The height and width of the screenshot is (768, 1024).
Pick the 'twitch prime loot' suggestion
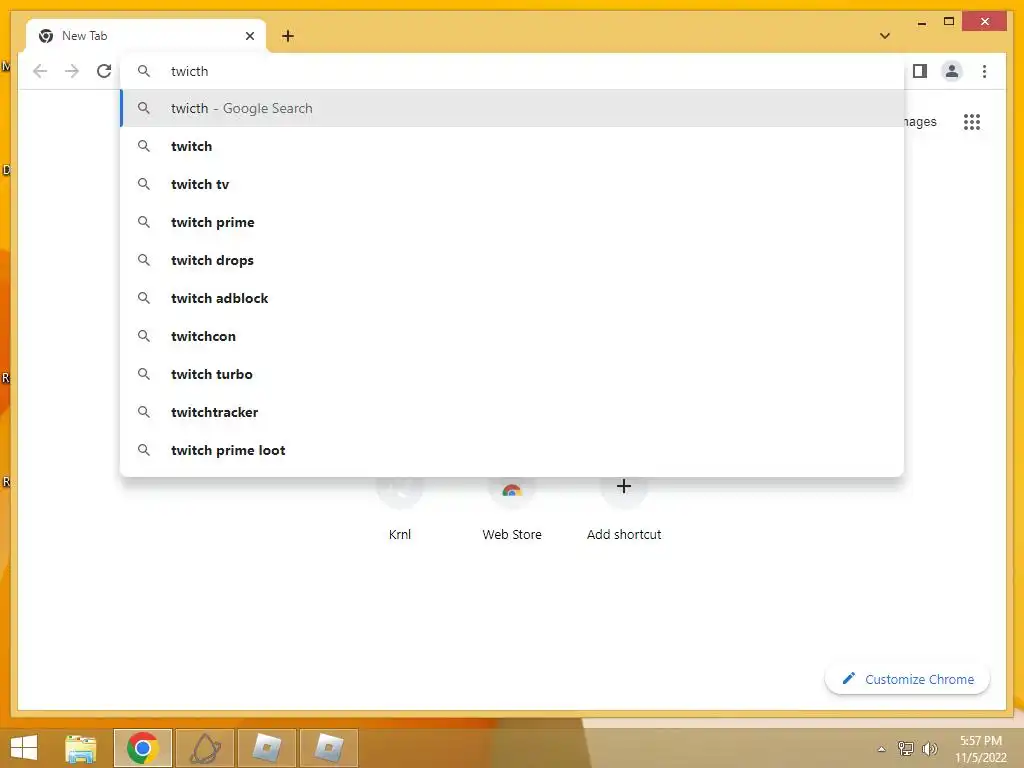[513, 450]
